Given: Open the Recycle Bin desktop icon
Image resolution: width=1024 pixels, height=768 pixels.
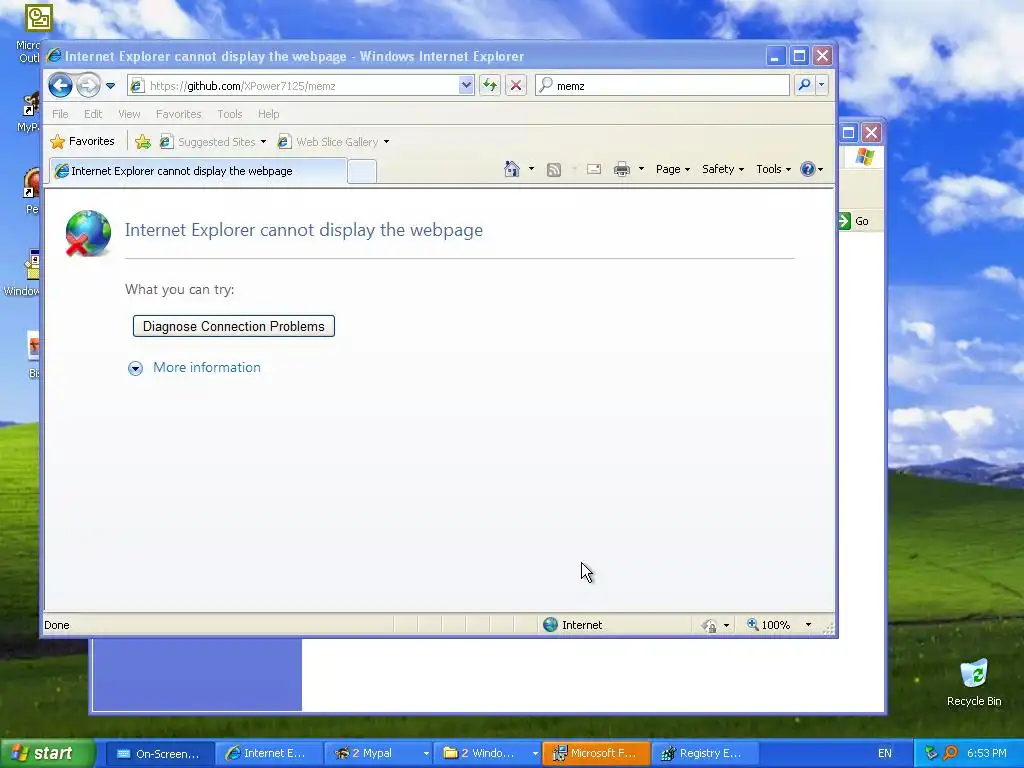Looking at the screenshot, I should pos(974,683).
